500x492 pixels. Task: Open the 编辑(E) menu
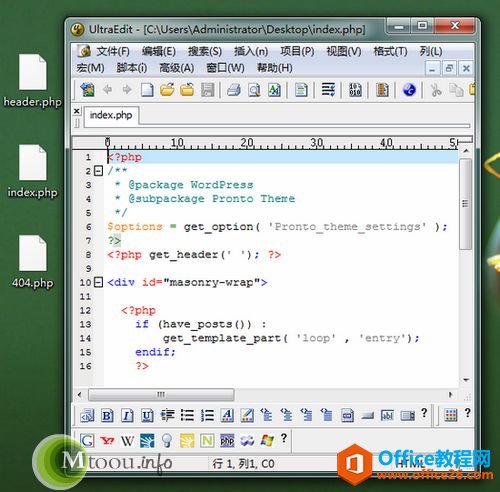tap(159, 52)
